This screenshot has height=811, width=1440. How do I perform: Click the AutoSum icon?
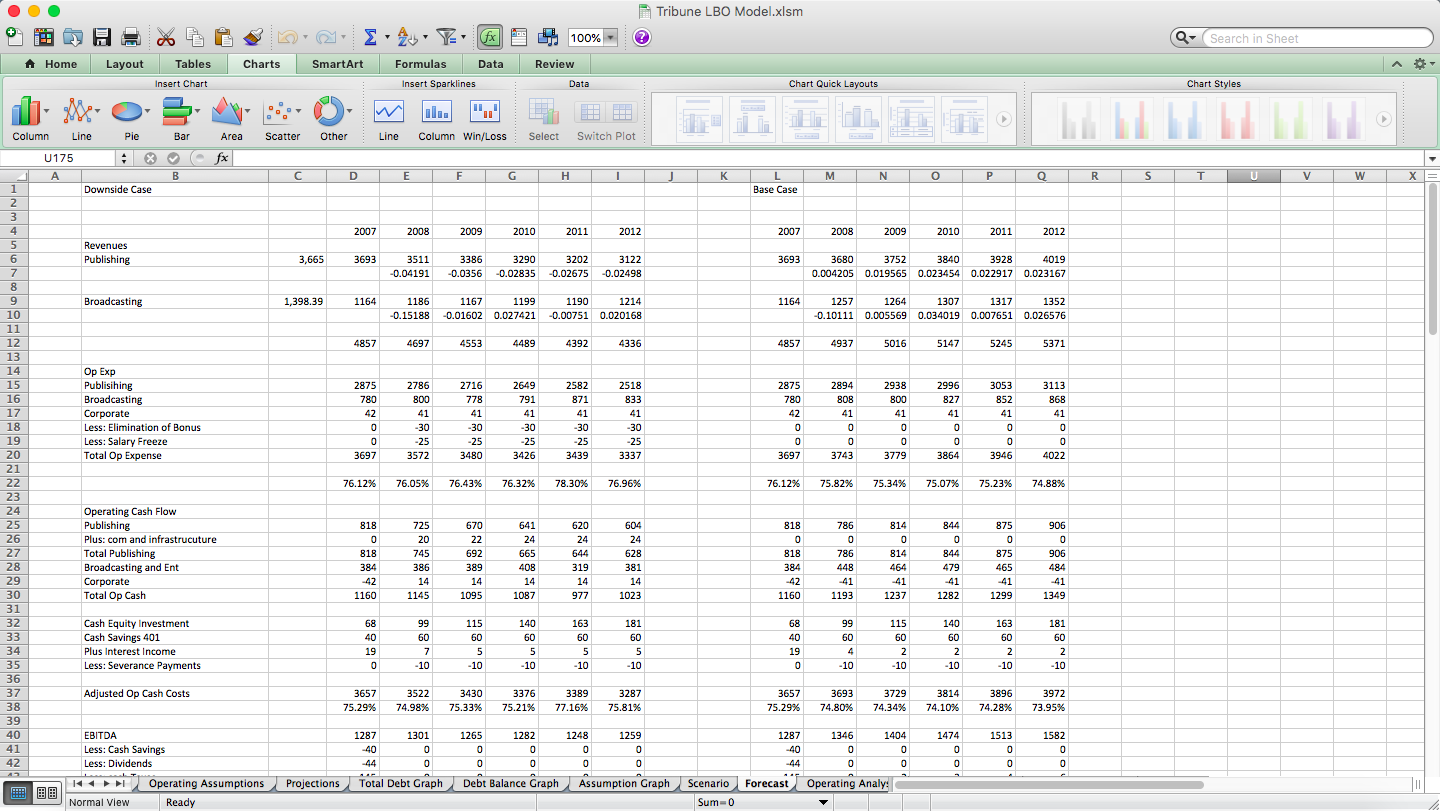[372, 37]
